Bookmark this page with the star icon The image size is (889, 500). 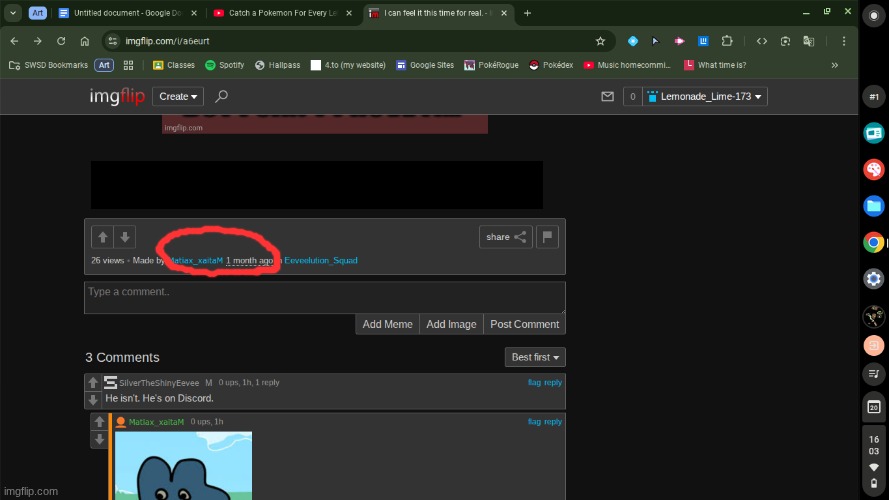(600, 41)
